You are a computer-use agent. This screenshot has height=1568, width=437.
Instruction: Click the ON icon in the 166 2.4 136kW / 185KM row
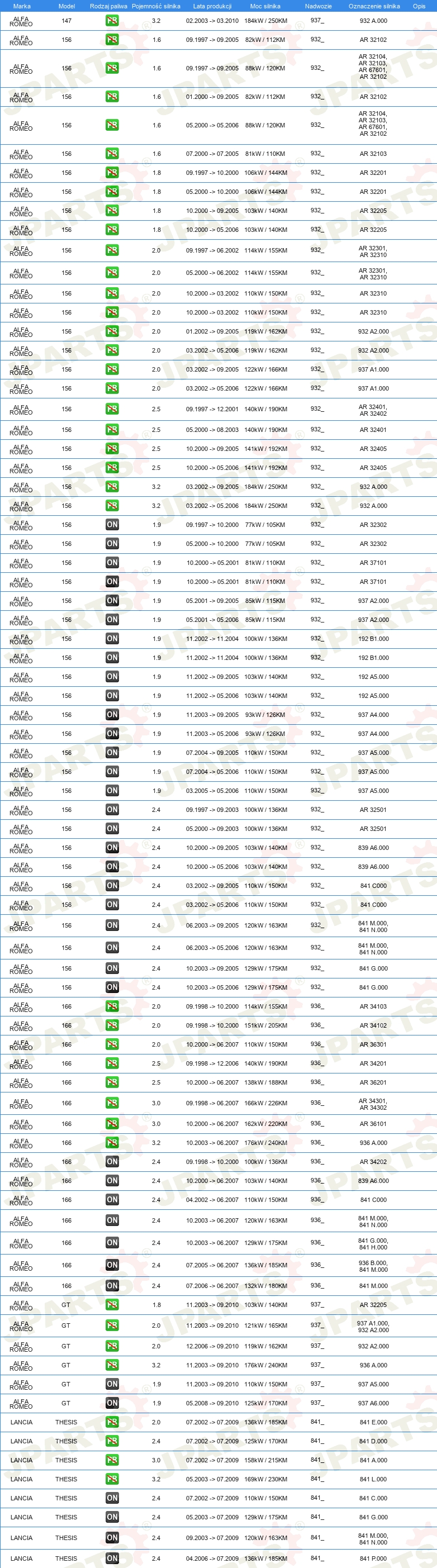(x=112, y=1265)
